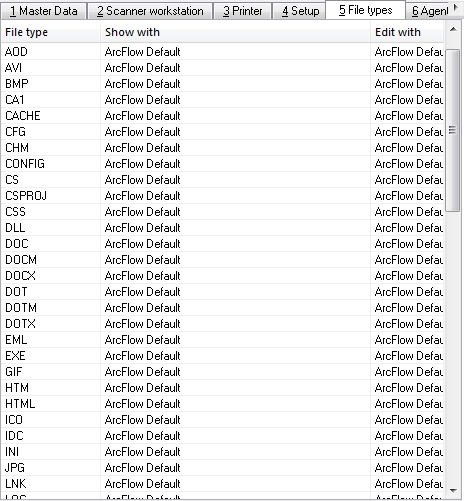The height and width of the screenshot is (501, 464).
Task: Switch to the Master Data tab
Action: [x=44, y=11]
